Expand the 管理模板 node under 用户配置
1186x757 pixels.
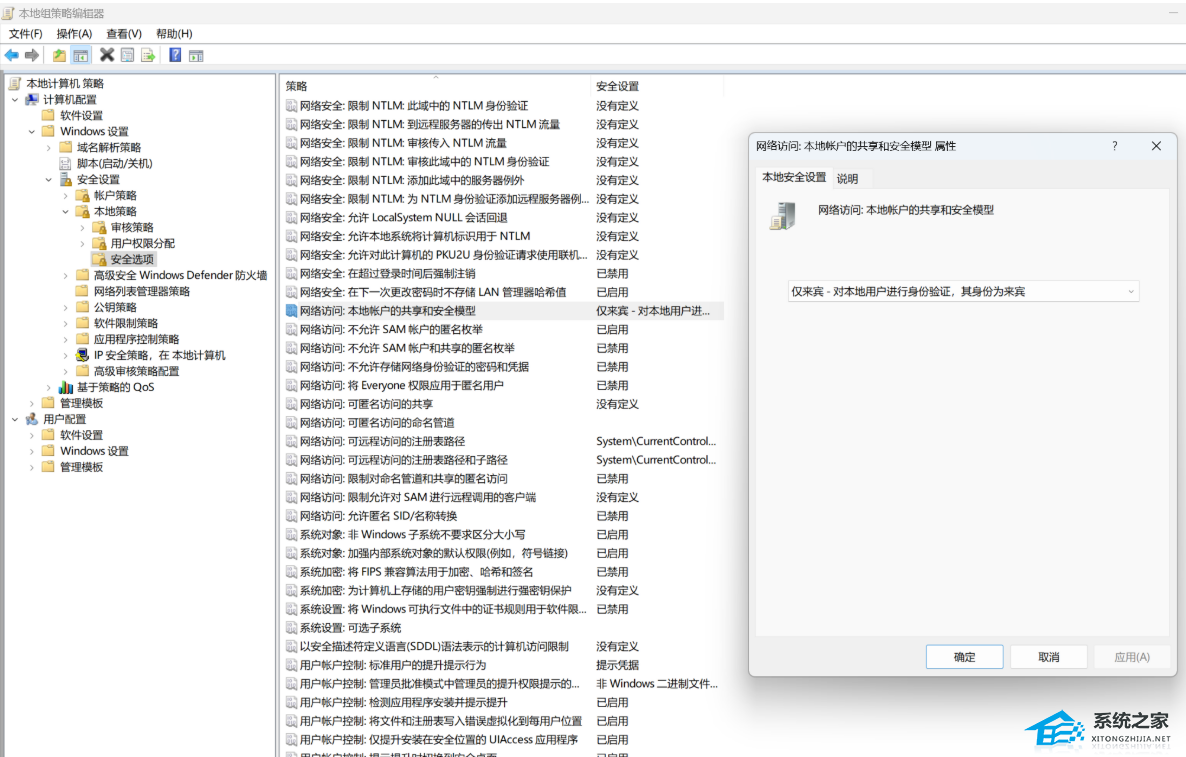click(32, 467)
